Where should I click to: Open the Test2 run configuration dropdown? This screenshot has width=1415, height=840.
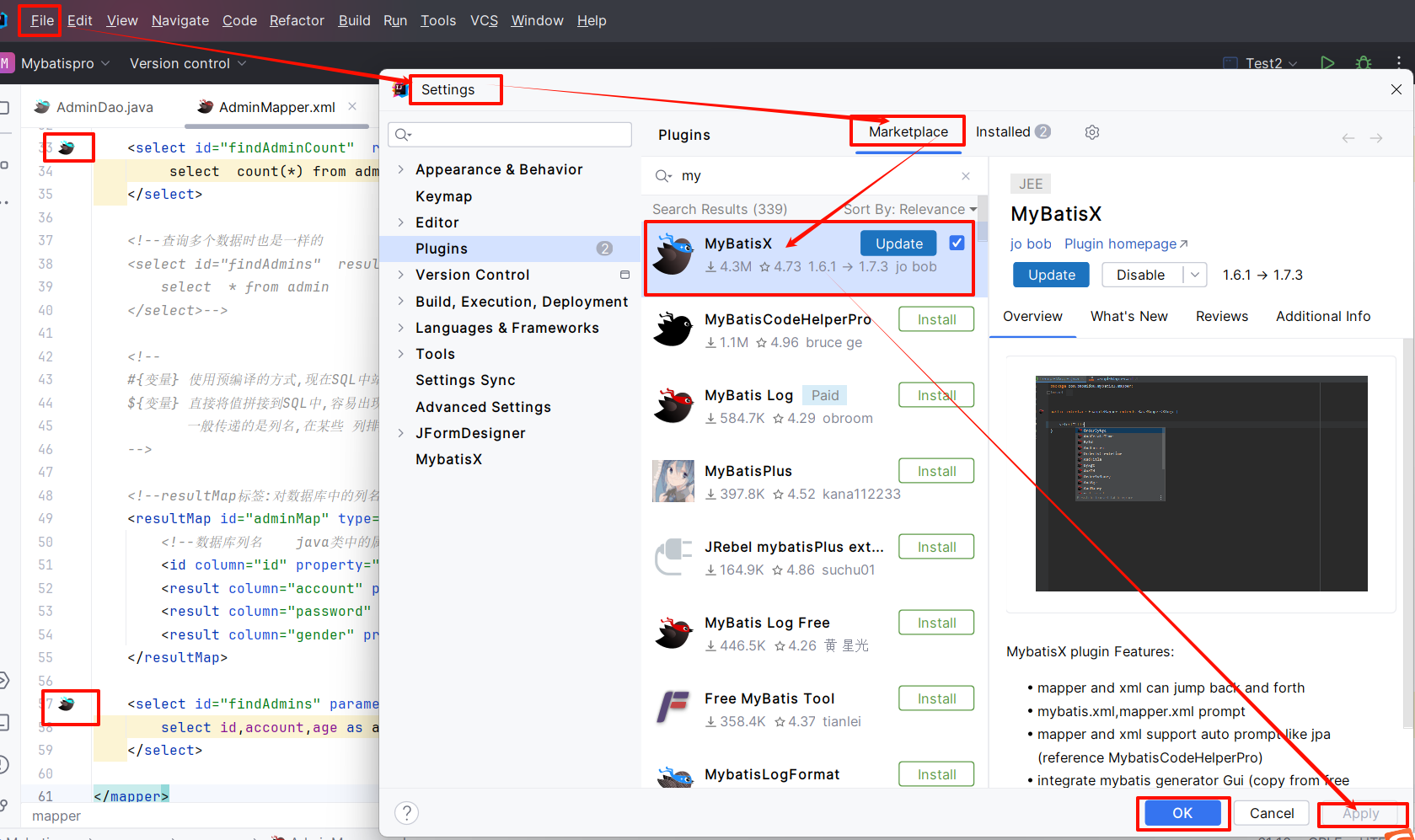tap(1261, 63)
